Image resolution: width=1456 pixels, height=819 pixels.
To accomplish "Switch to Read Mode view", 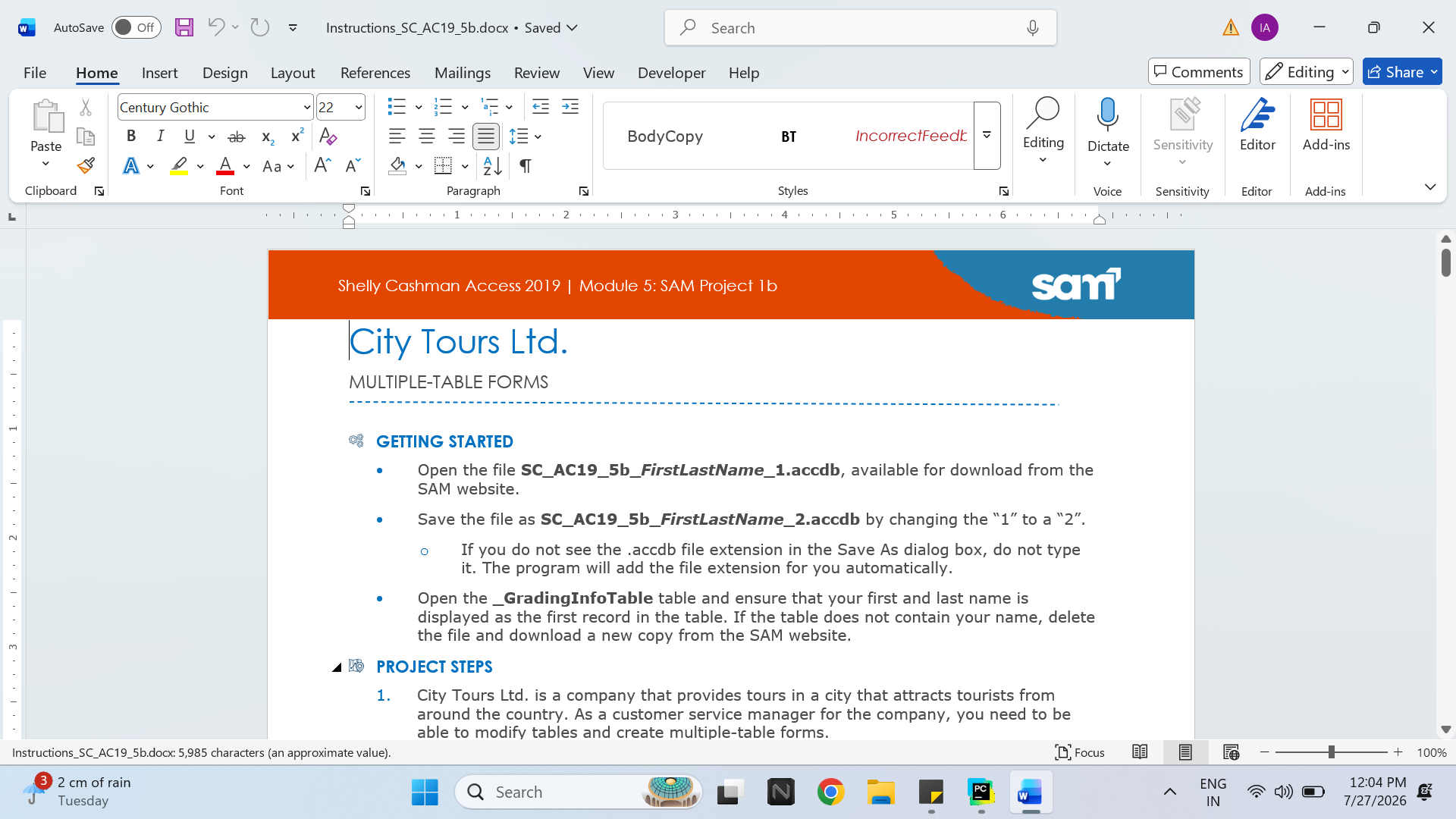I will [x=1140, y=752].
